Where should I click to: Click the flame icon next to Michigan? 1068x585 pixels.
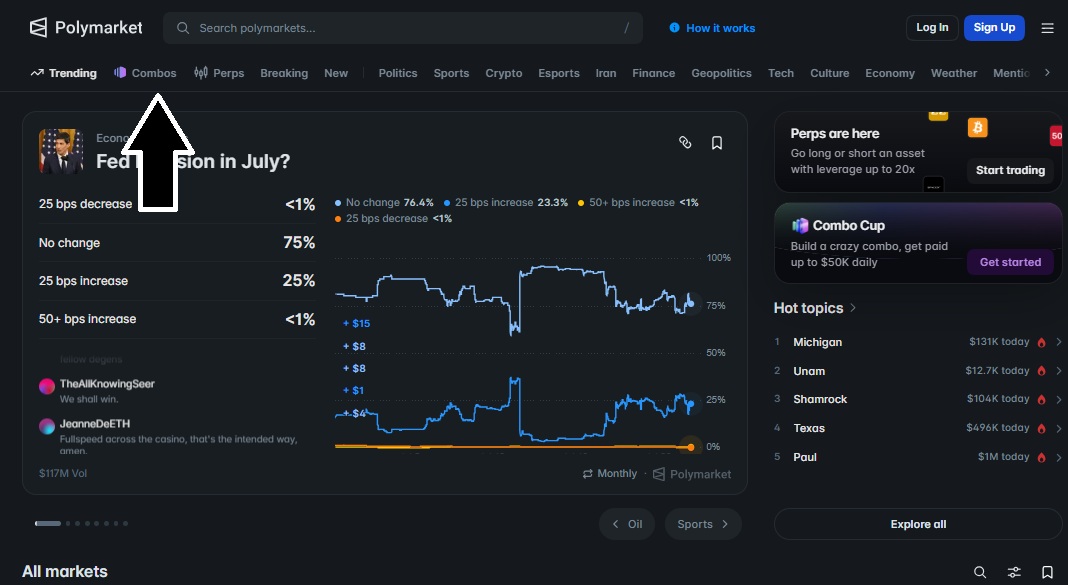[1041, 343]
